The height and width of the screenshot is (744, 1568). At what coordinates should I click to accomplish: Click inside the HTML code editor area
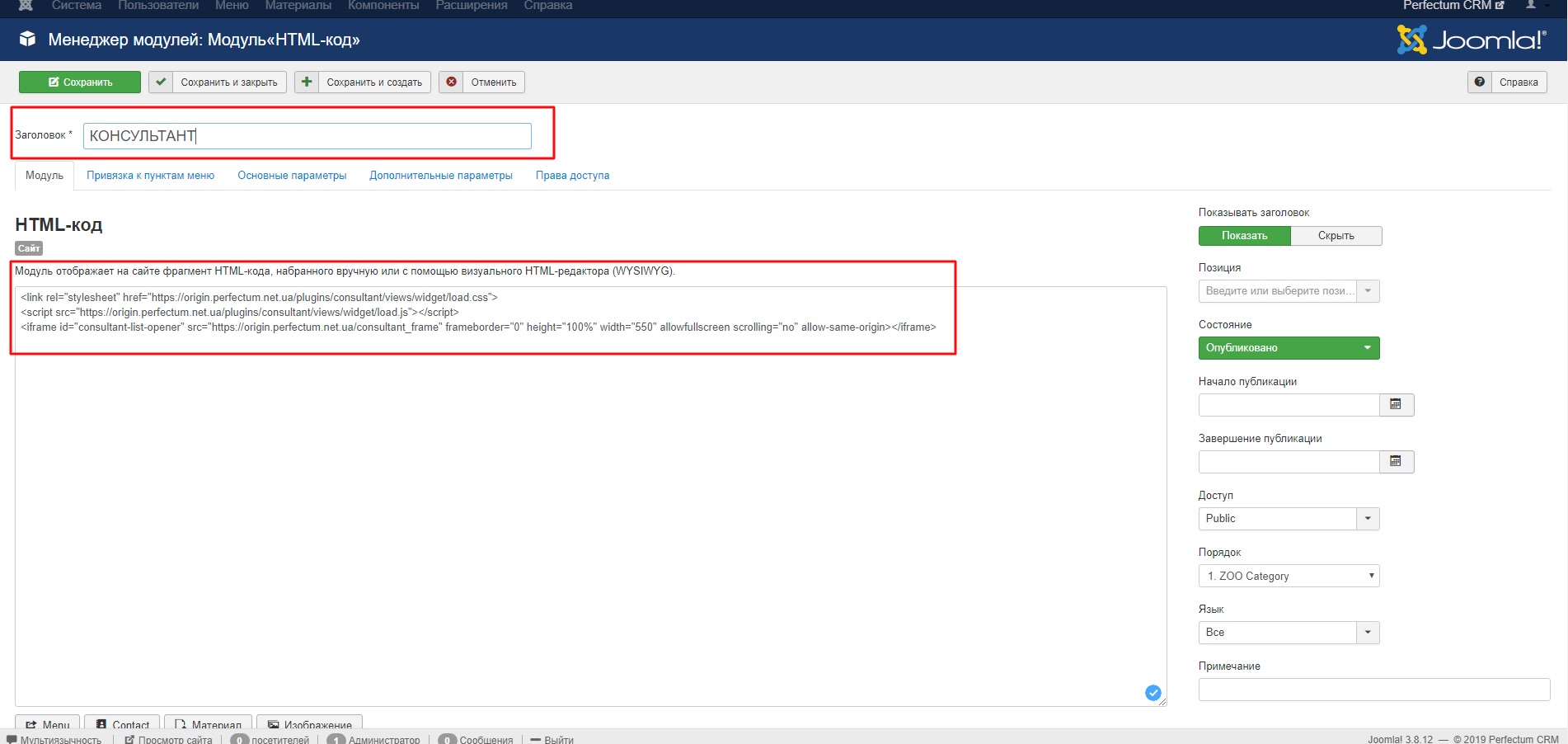point(590,496)
